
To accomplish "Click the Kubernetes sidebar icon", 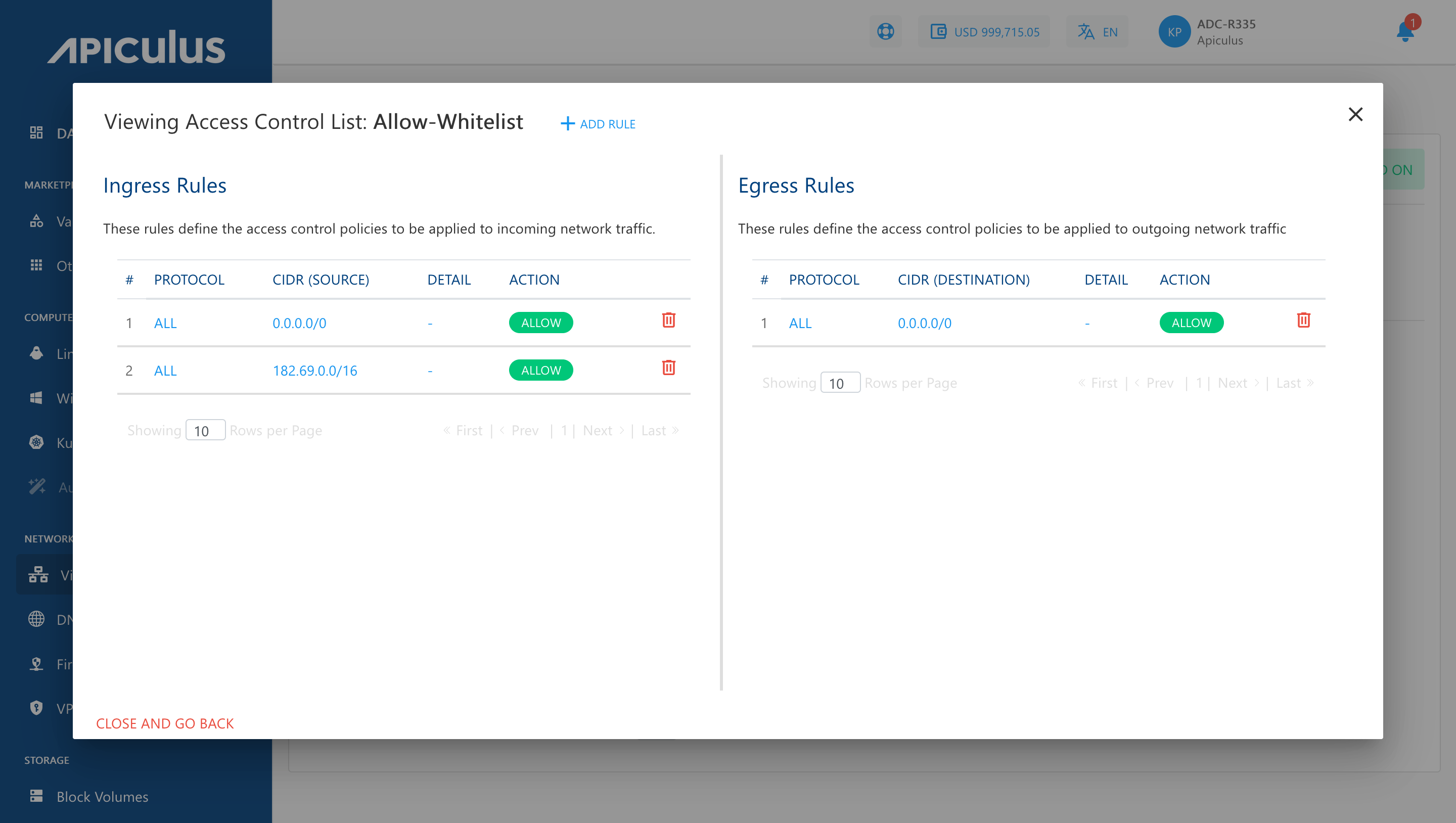I will pos(35,442).
